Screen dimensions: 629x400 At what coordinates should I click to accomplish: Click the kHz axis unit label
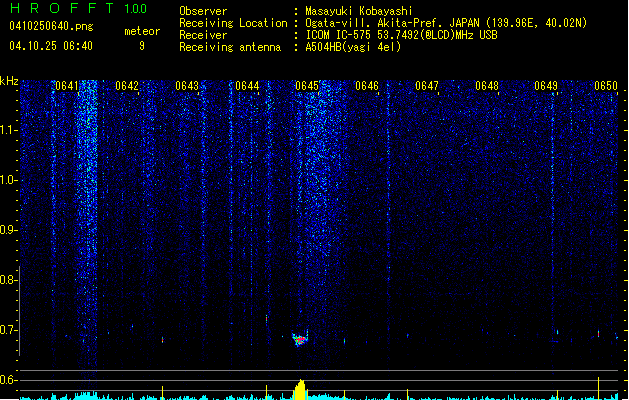[9, 81]
